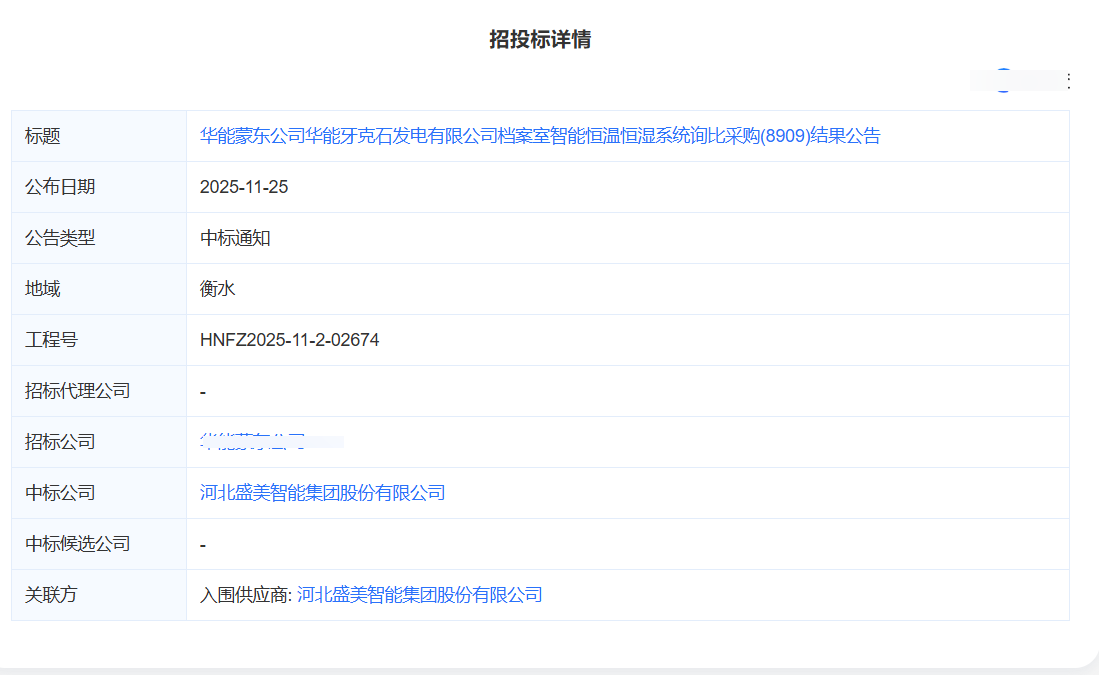Select the region value 衡水
1099x675 pixels.
(x=216, y=288)
